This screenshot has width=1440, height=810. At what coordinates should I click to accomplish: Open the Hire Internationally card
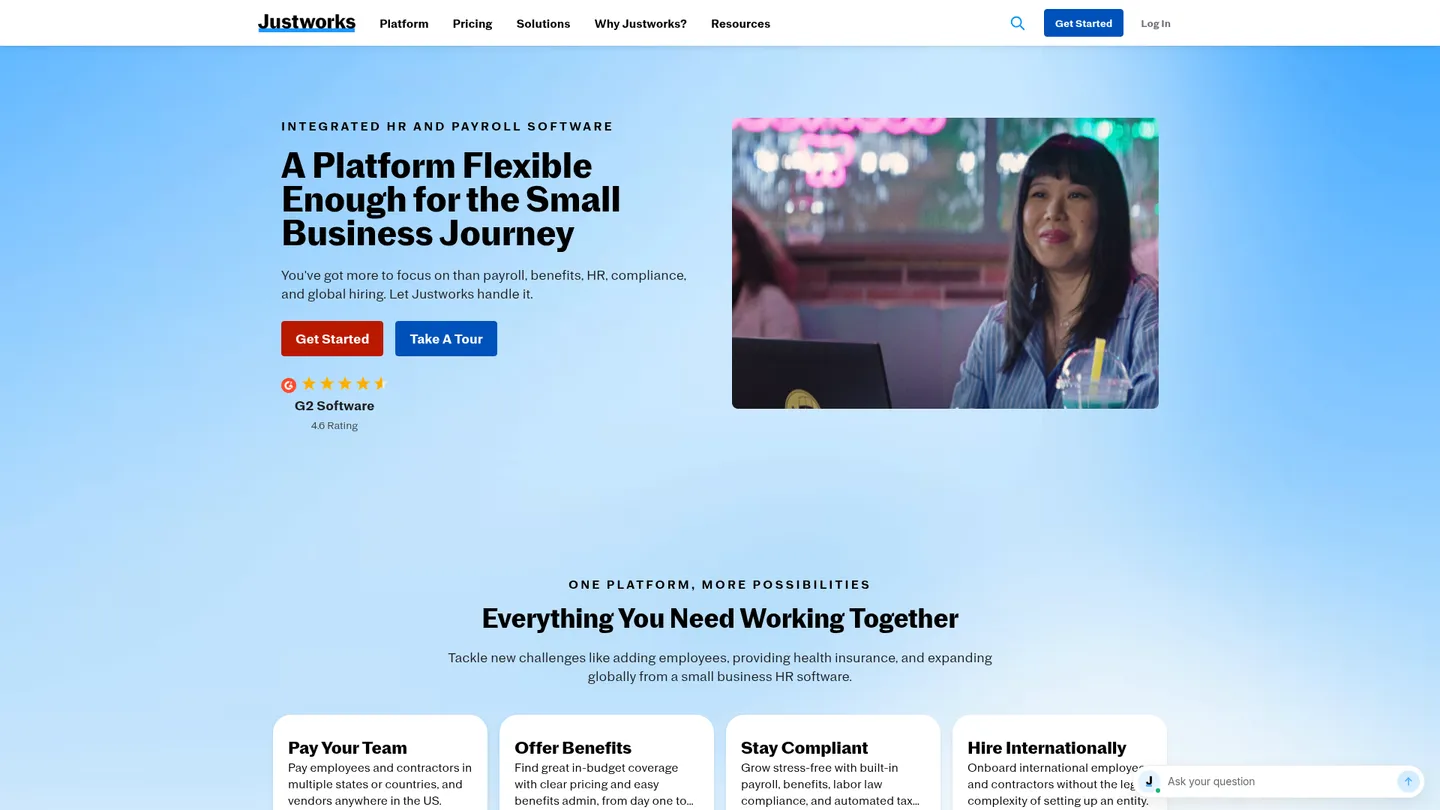1059,762
